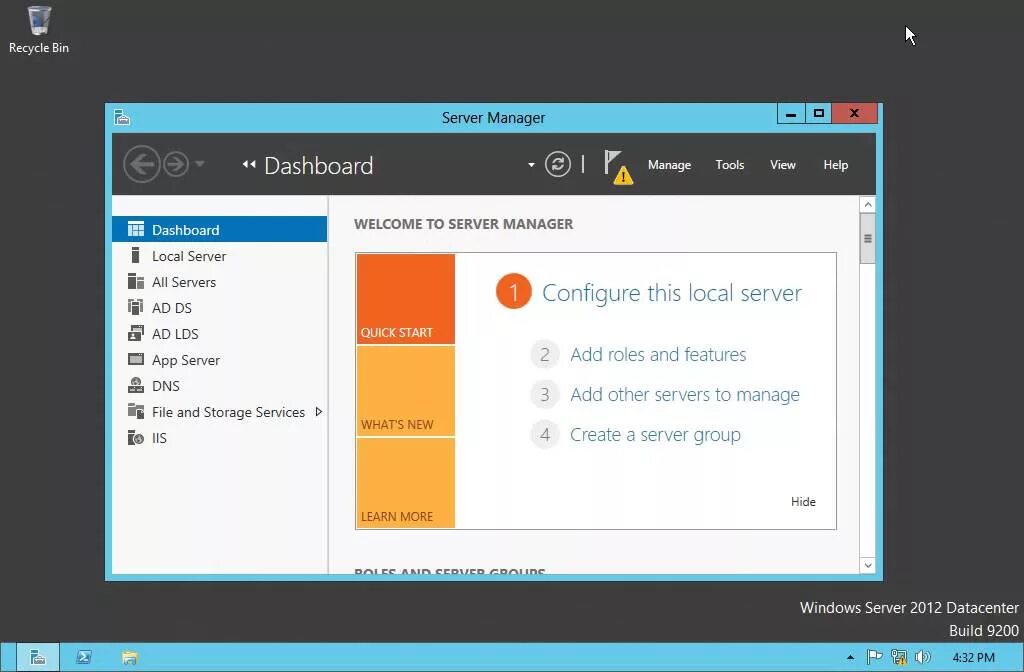Click the back navigation arrow in Server Manager
This screenshot has height=672, width=1024.
click(142, 164)
